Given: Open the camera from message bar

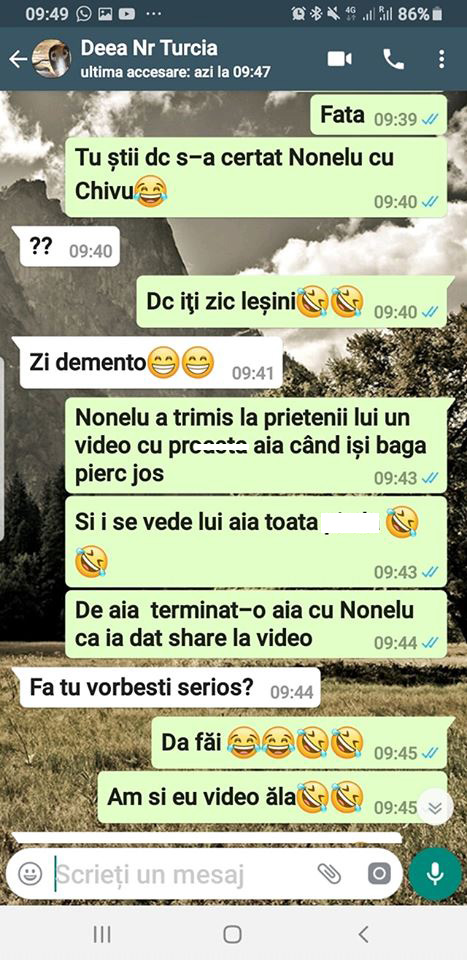Looking at the screenshot, I should click(x=379, y=874).
